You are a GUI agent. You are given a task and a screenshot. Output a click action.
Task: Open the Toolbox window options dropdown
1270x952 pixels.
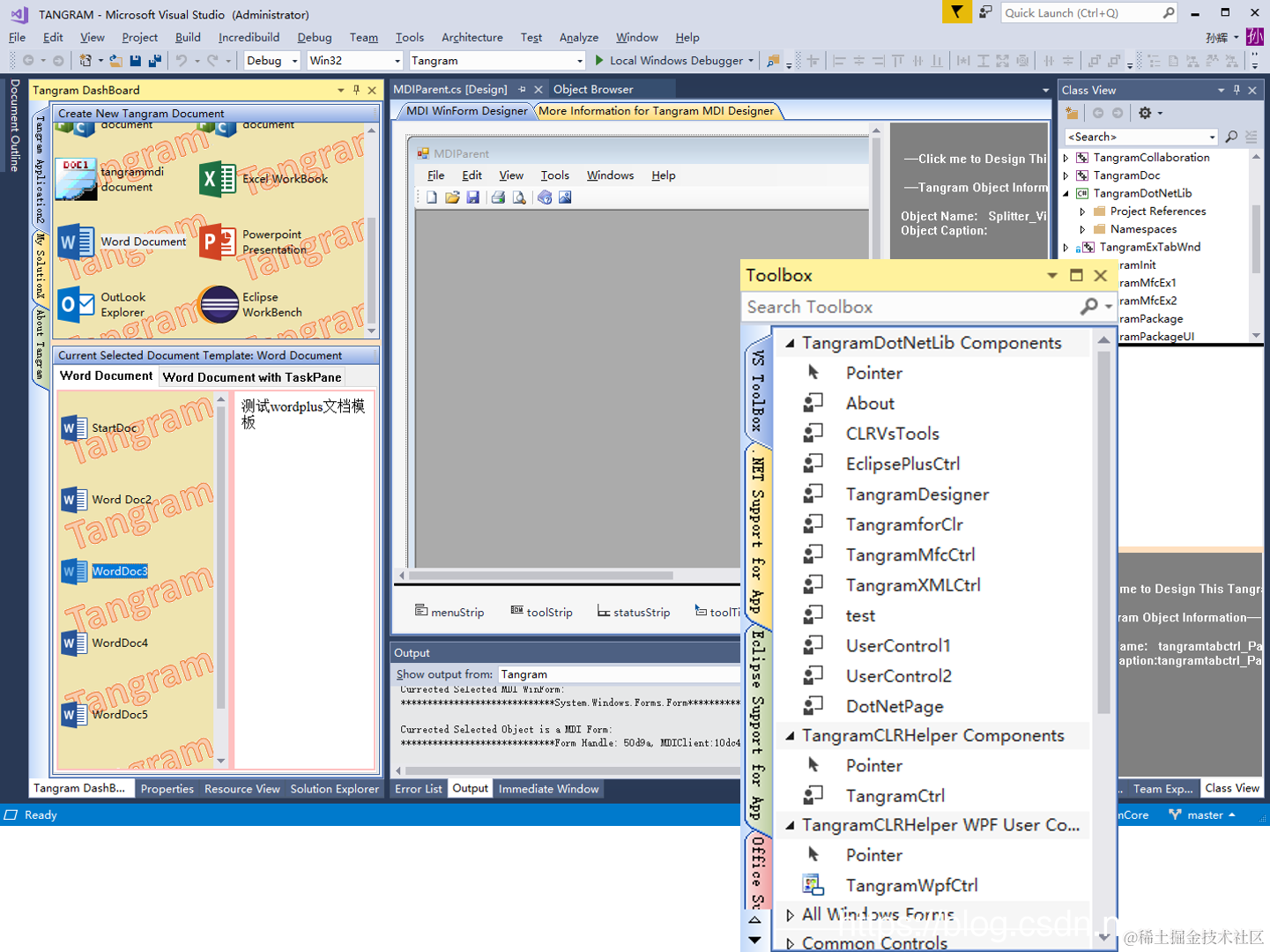(1052, 276)
